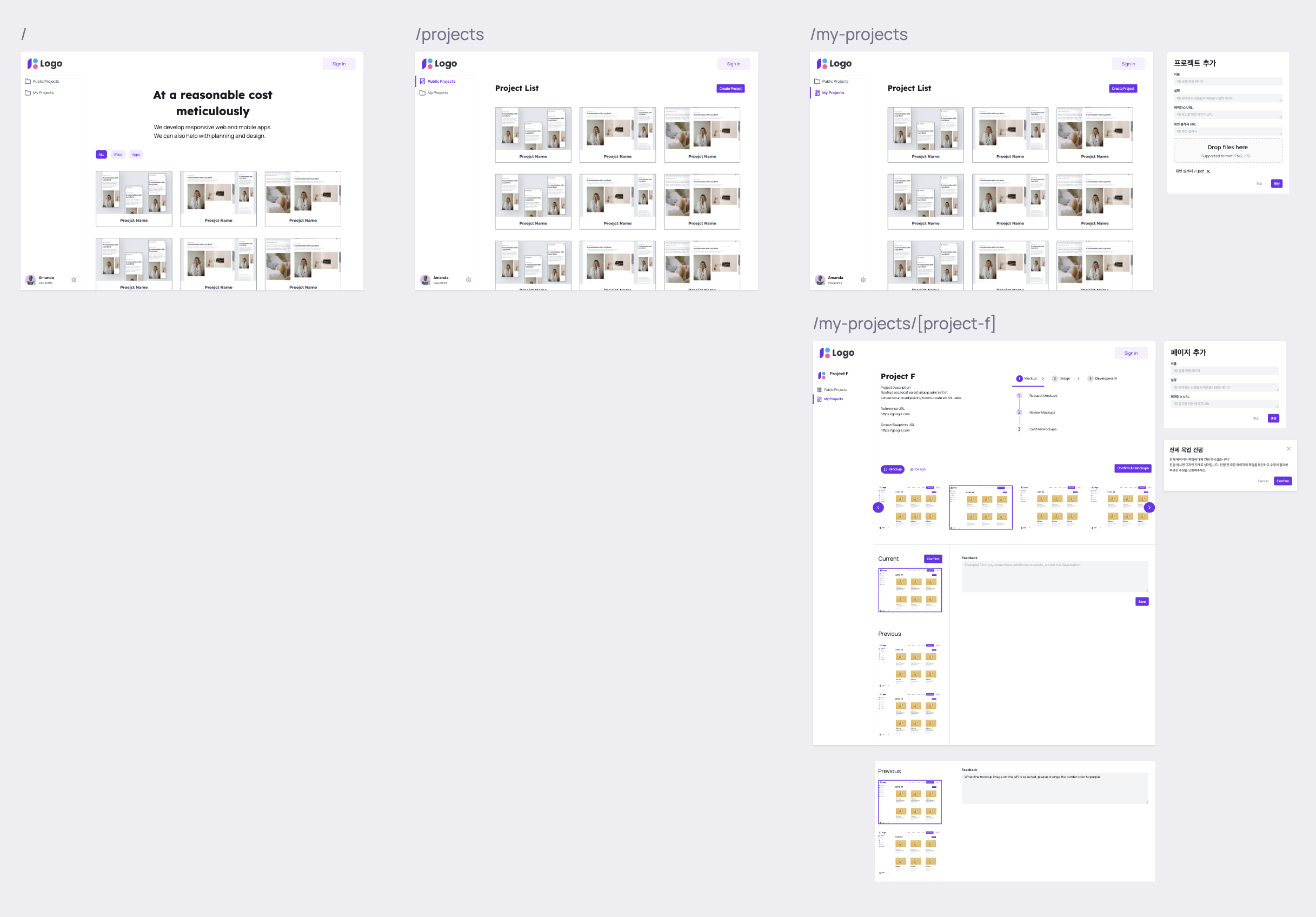This screenshot has height=917, width=1316.
Task: Click the chevron after the Design step
Action: [x=1079, y=378]
